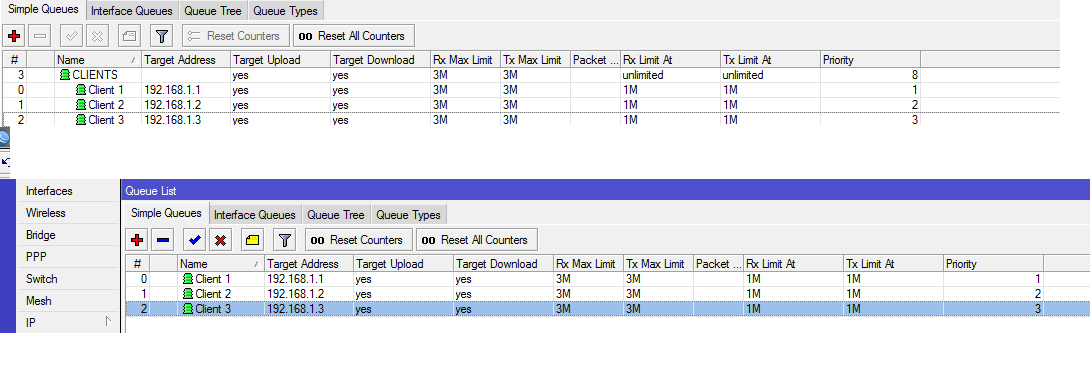
Task: Click Priority column header in upper window
Action: click(870, 60)
